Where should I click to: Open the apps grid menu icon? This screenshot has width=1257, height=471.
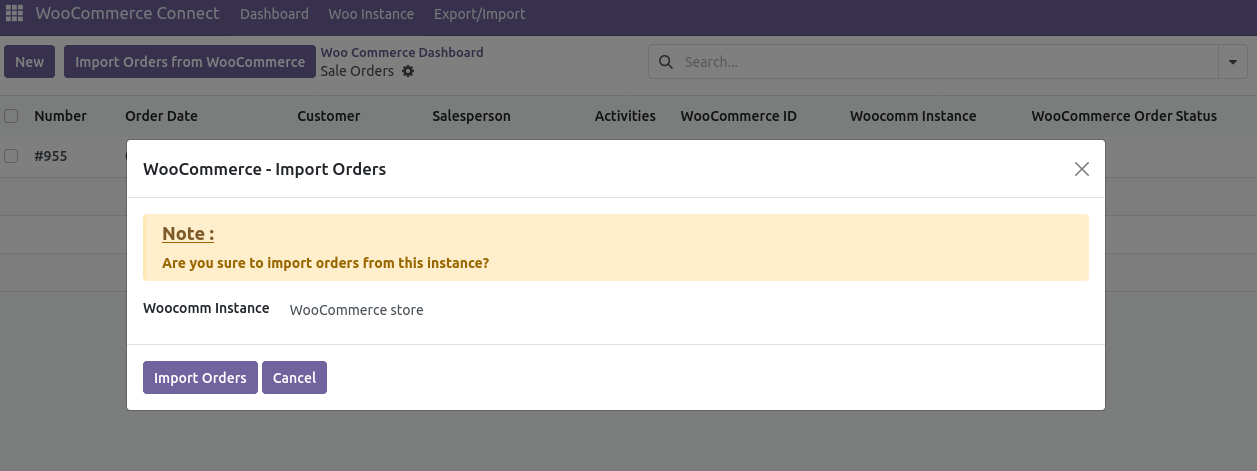tap(15, 14)
